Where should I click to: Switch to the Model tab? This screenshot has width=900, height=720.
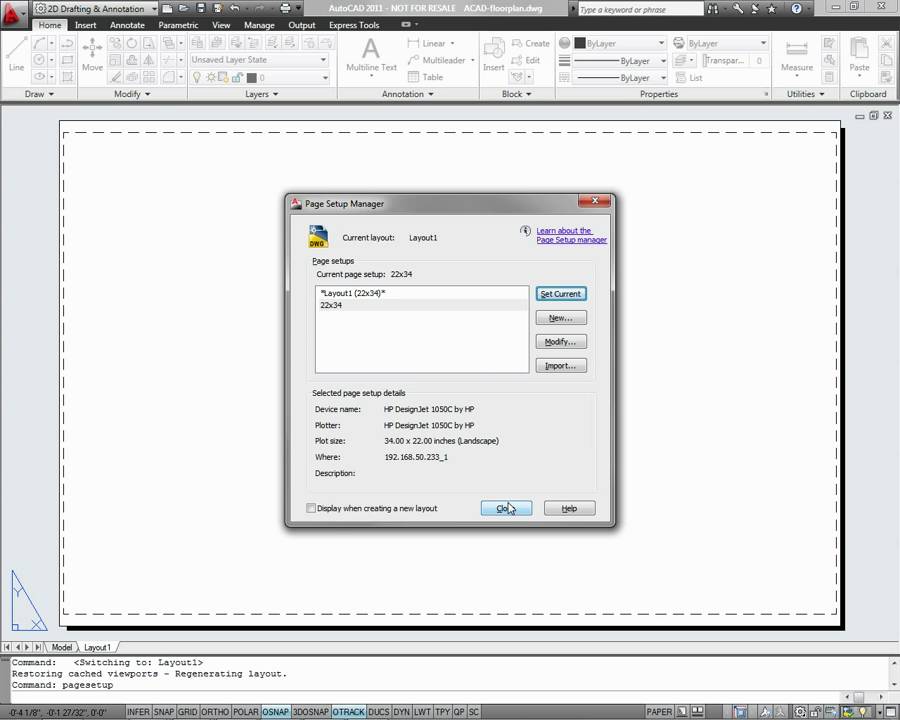[x=62, y=647]
